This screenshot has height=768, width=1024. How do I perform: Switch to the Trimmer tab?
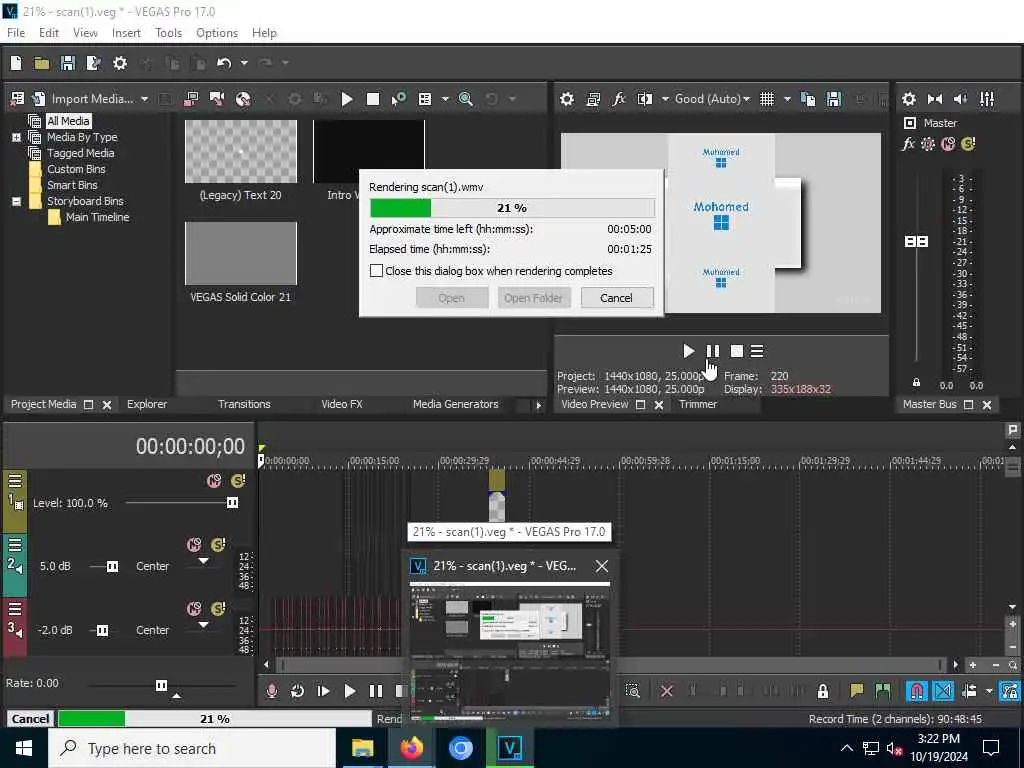click(698, 404)
